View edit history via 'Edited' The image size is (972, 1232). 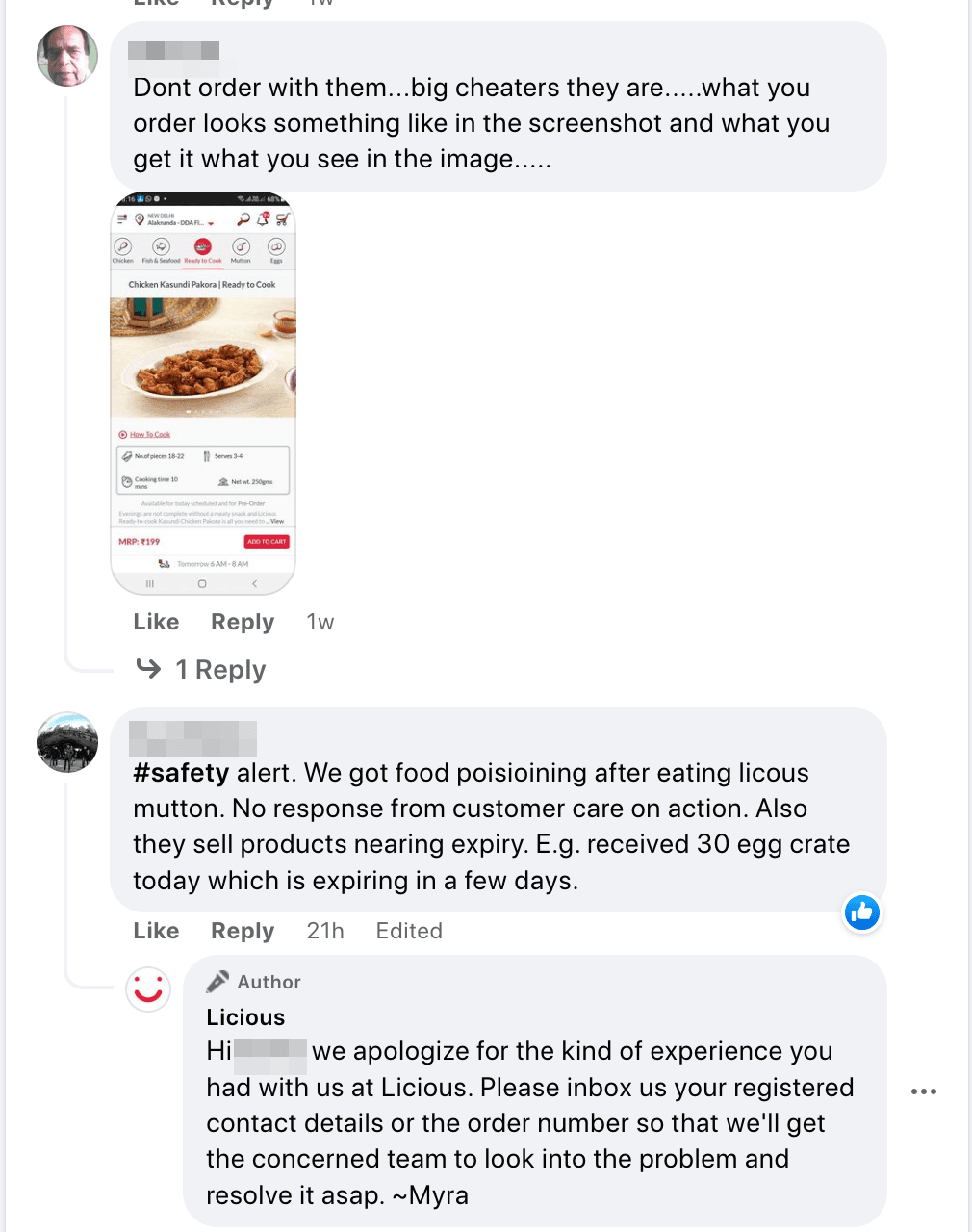[x=409, y=931]
